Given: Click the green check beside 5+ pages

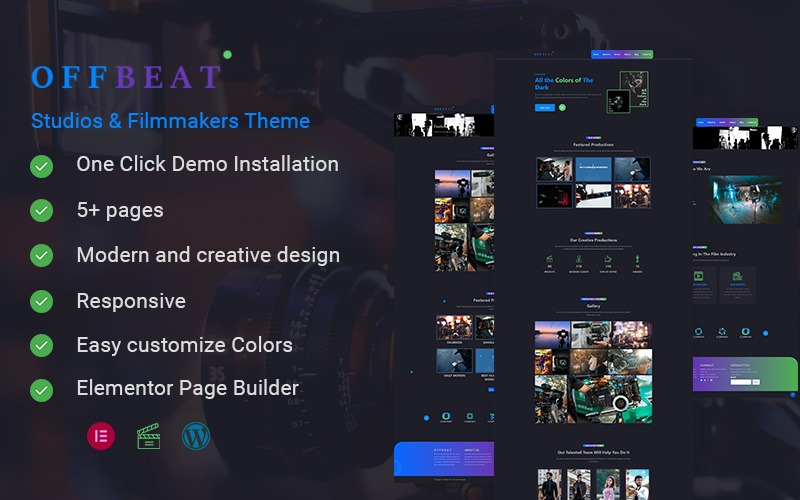Looking at the screenshot, I should click(41, 210).
